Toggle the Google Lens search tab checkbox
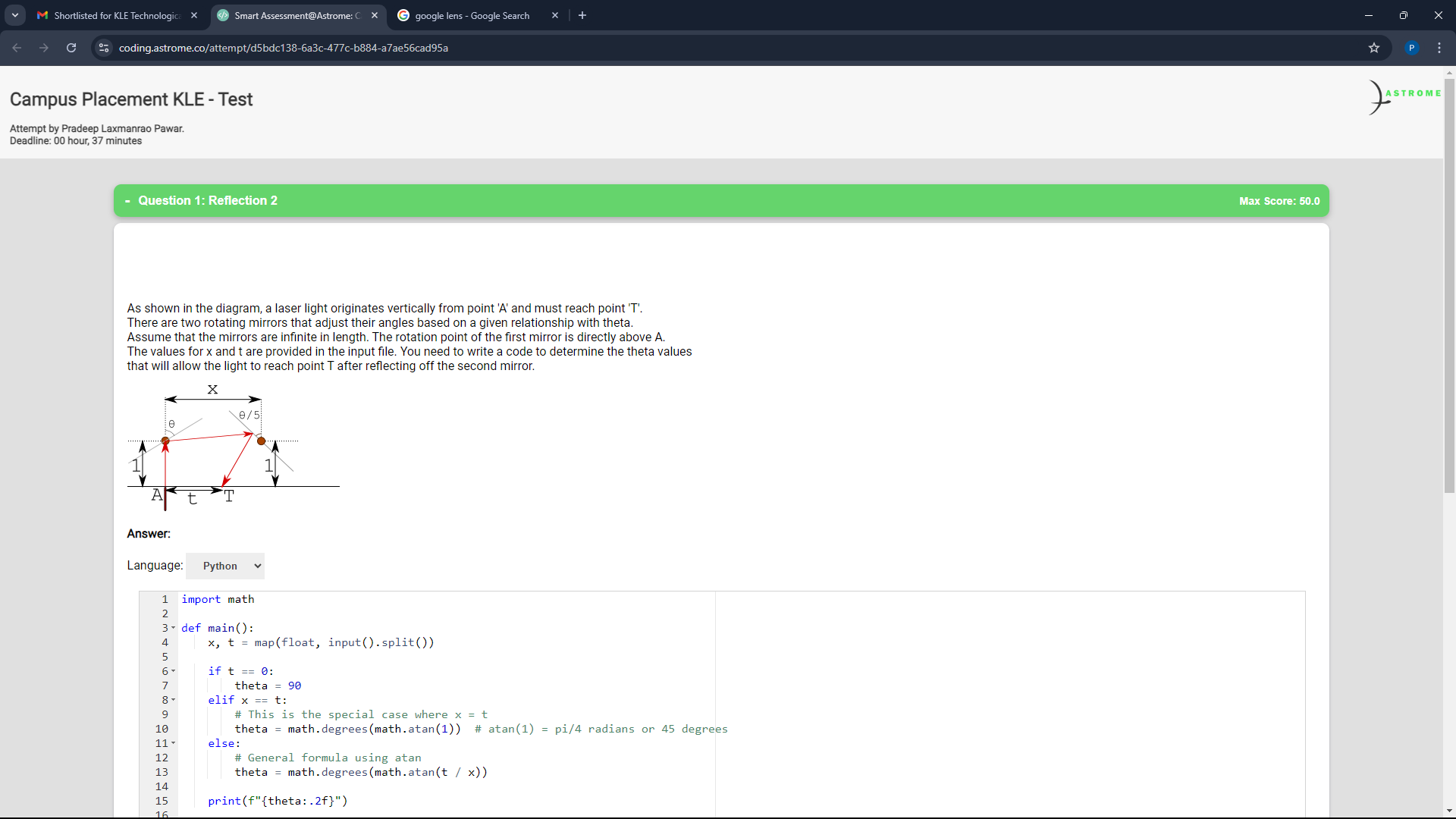The image size is (1456, 819). point(478,15)
